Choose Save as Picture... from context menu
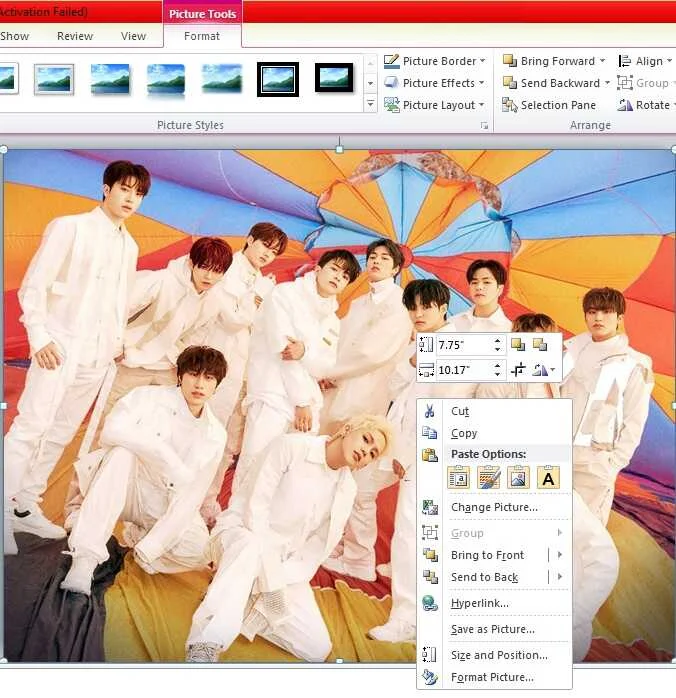Screen dimensions: 676x698 tap(494, 629)
